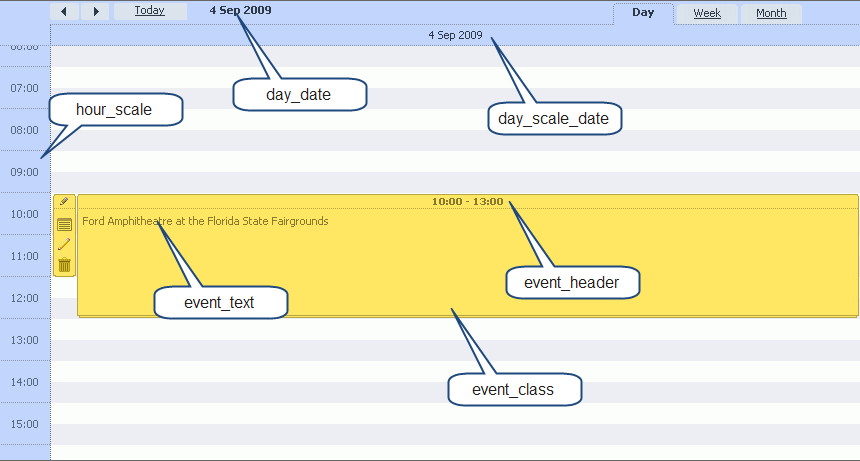The height and width of the screenshot is (461, 860).
Task: Jump to Today
Action: pos(149,11)
